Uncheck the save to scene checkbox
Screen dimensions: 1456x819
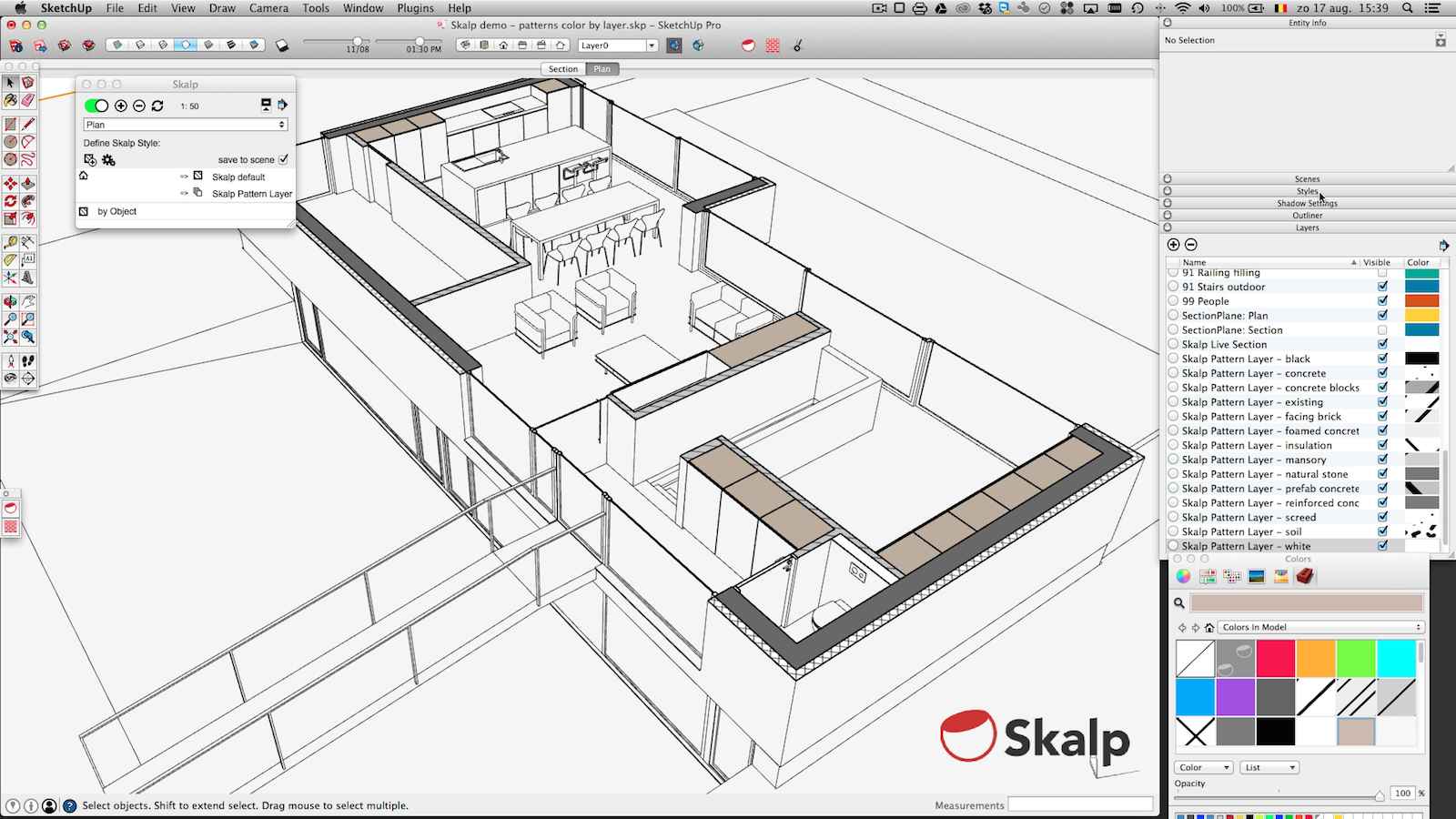pos(284,159)
